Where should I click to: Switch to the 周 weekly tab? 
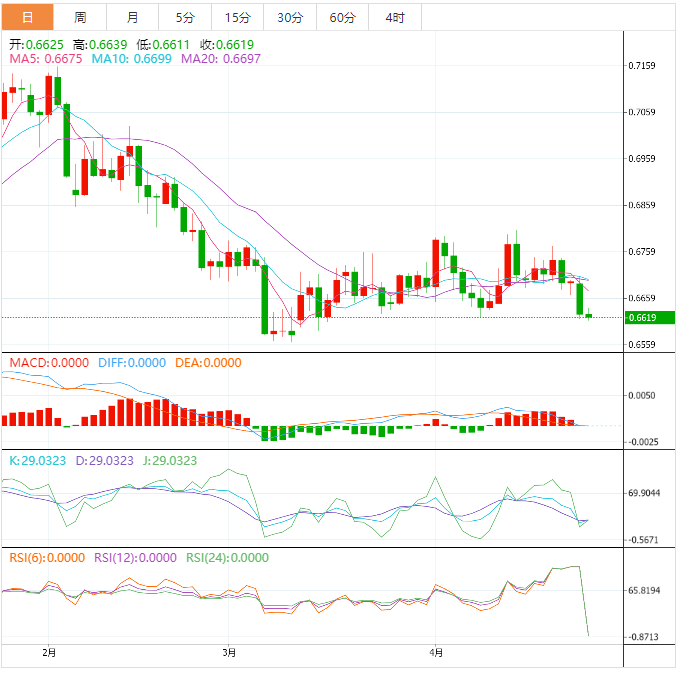(x=80, y=17)
